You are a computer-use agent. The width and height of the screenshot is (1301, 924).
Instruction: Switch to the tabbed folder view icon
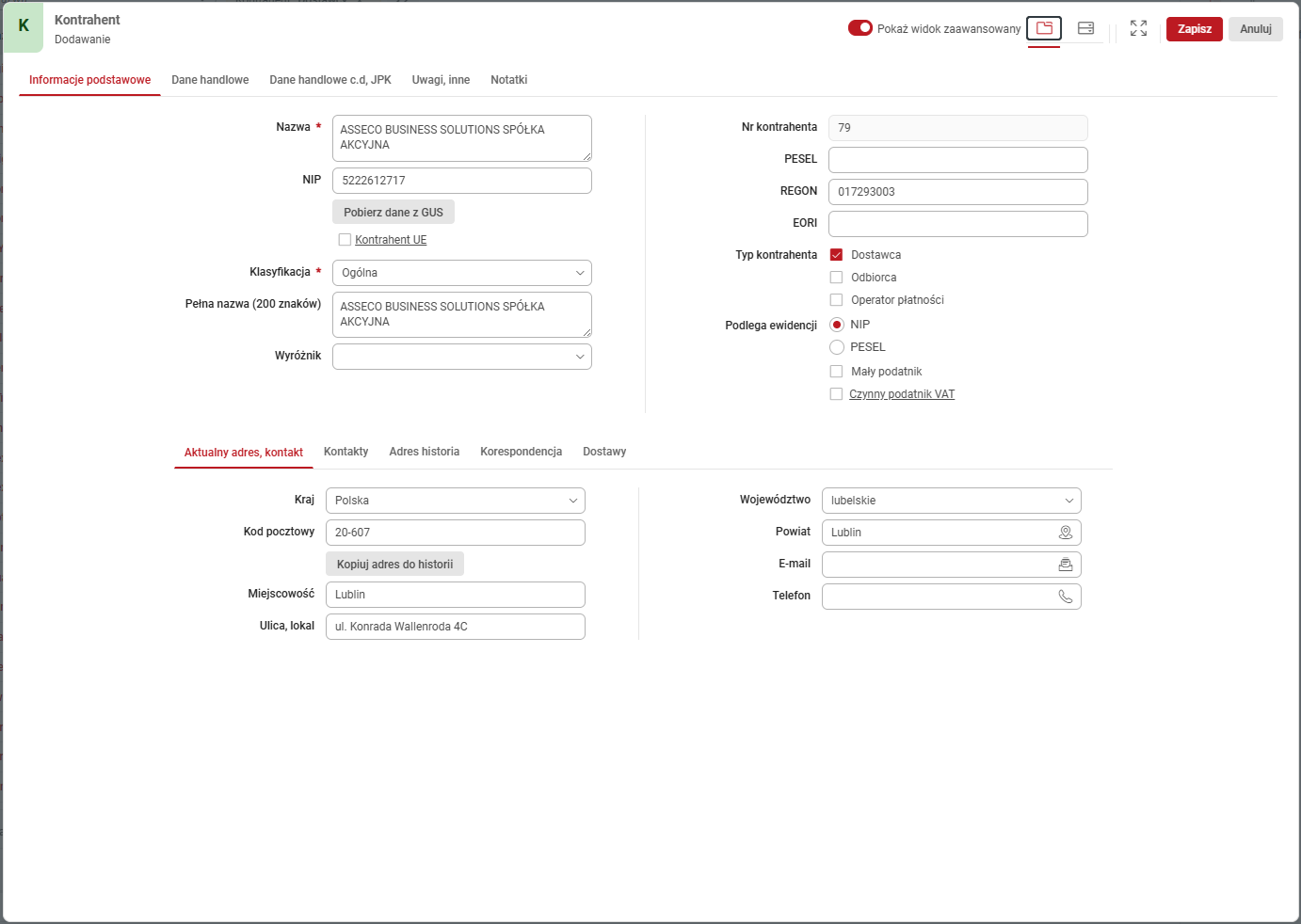tap(1044, 28)
